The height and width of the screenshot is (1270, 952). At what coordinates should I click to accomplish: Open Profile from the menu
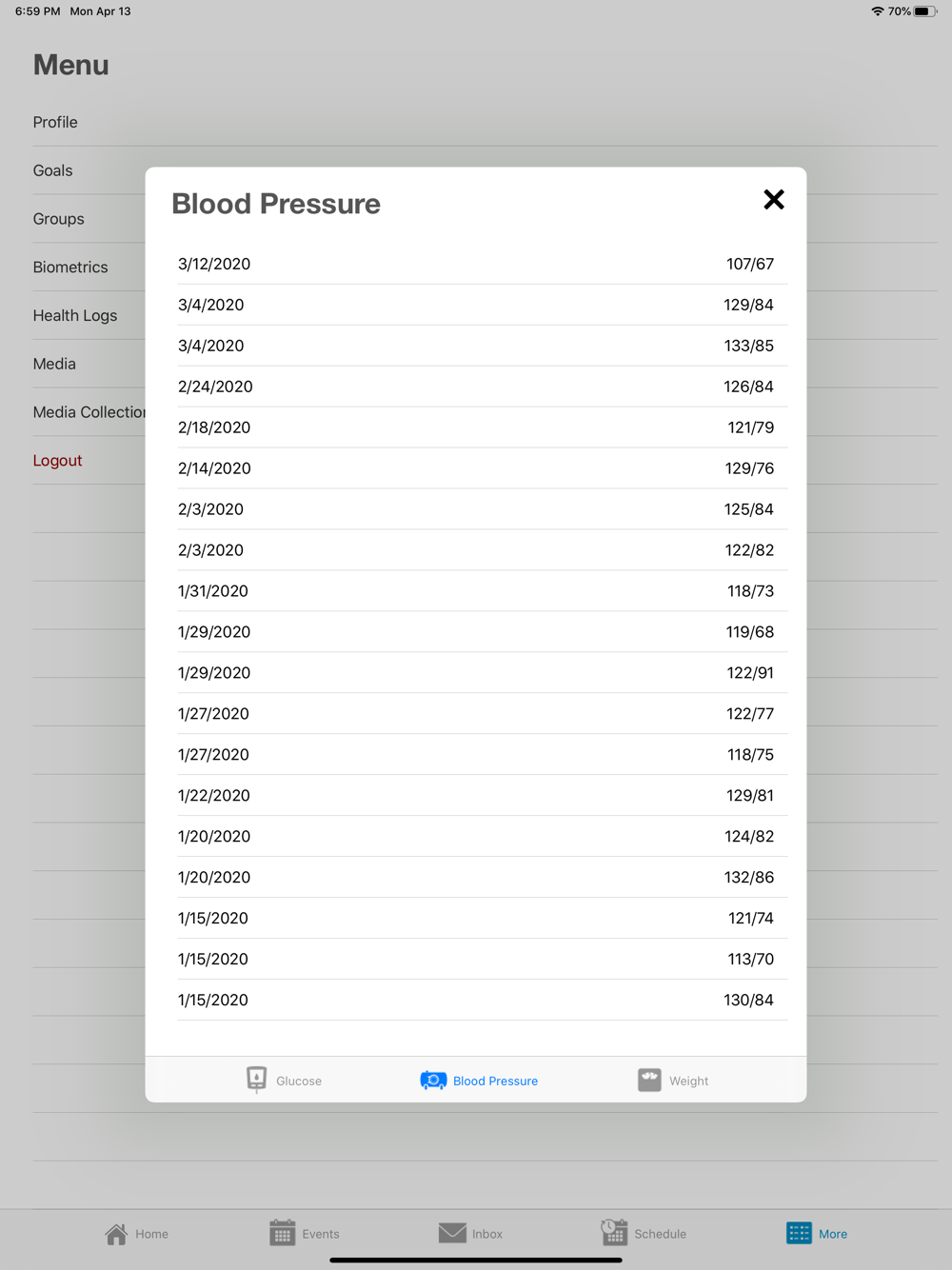55,123
